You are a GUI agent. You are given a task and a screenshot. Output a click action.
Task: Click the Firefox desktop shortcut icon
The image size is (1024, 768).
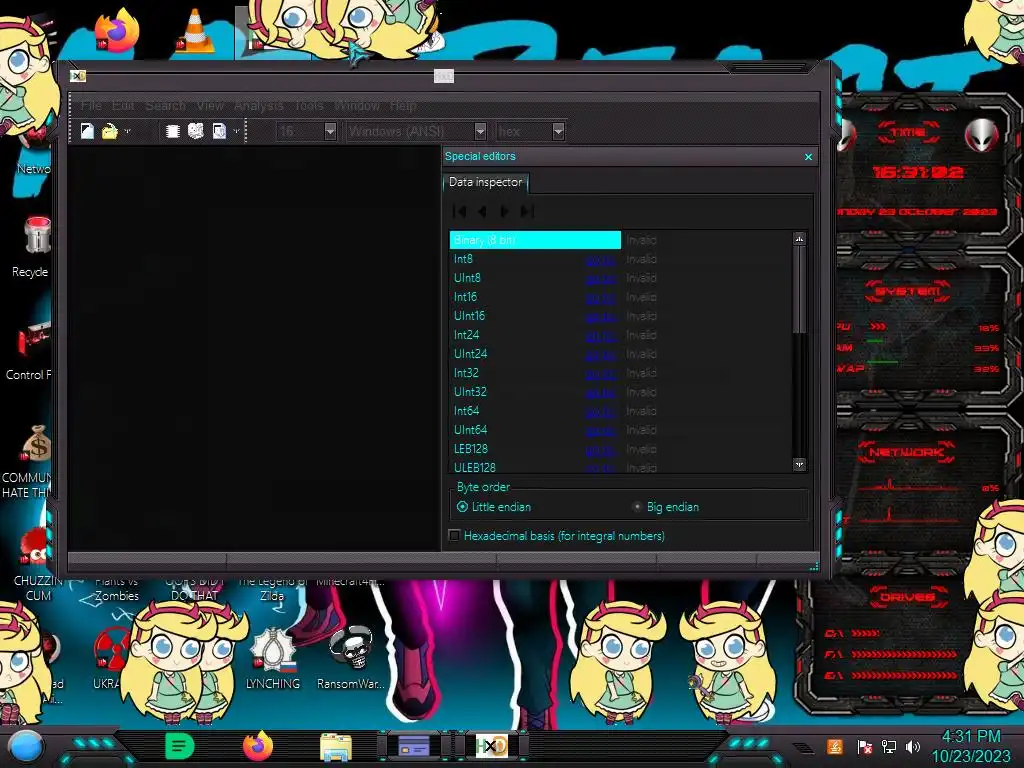click(x=117, y=31)
